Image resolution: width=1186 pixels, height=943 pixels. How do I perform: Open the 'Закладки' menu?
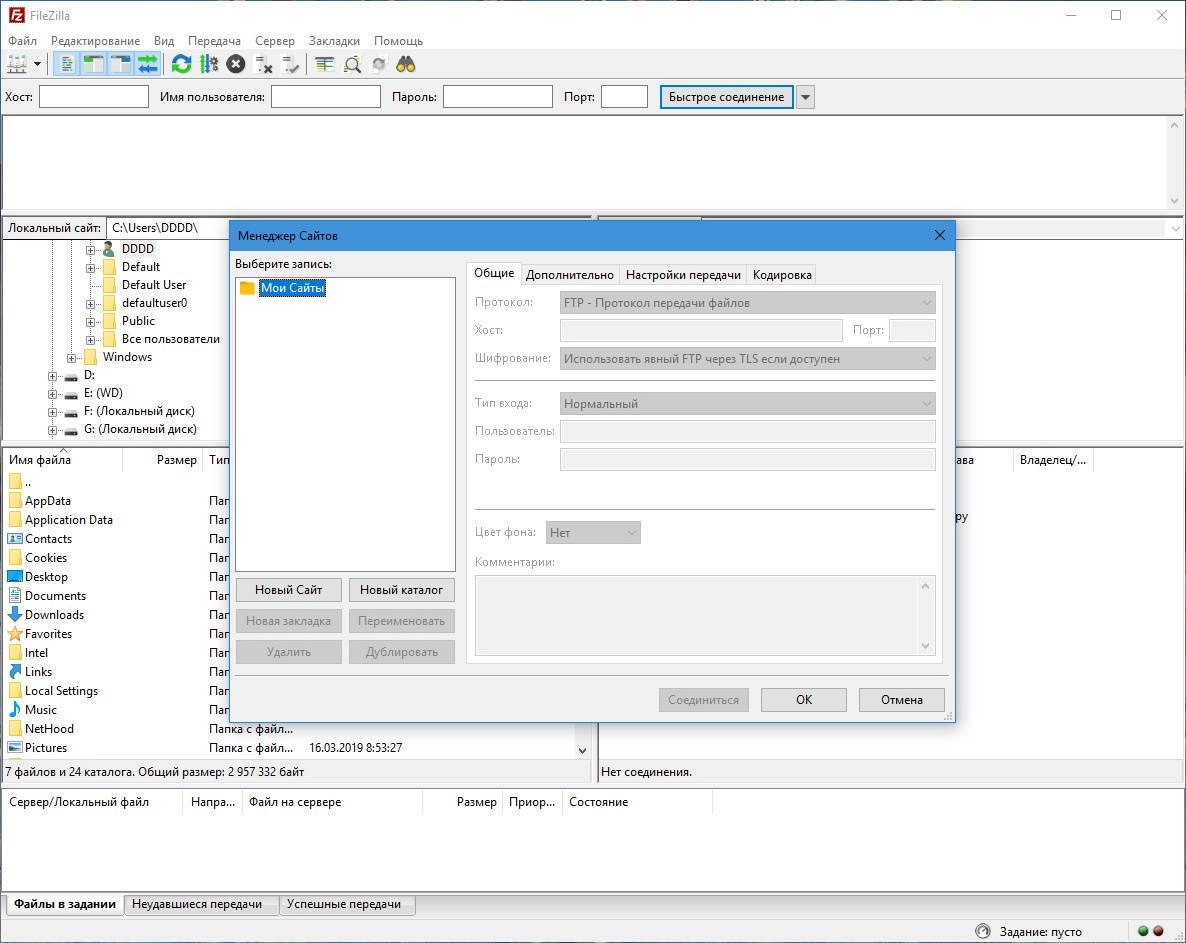[x=334, y=41]
